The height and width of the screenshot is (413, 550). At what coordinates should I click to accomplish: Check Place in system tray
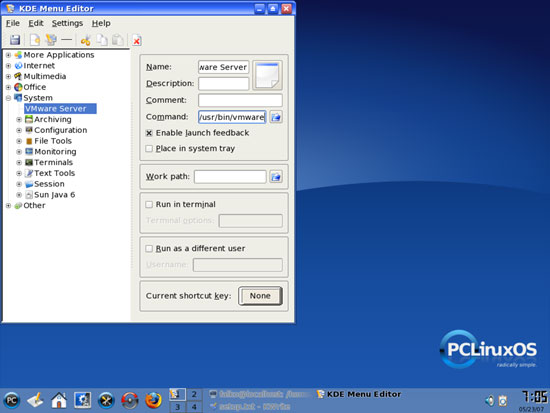pos(149,149)
